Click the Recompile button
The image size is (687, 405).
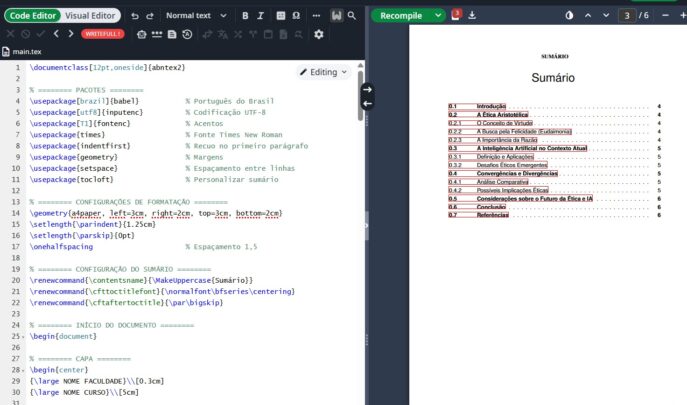coord(402,16)
